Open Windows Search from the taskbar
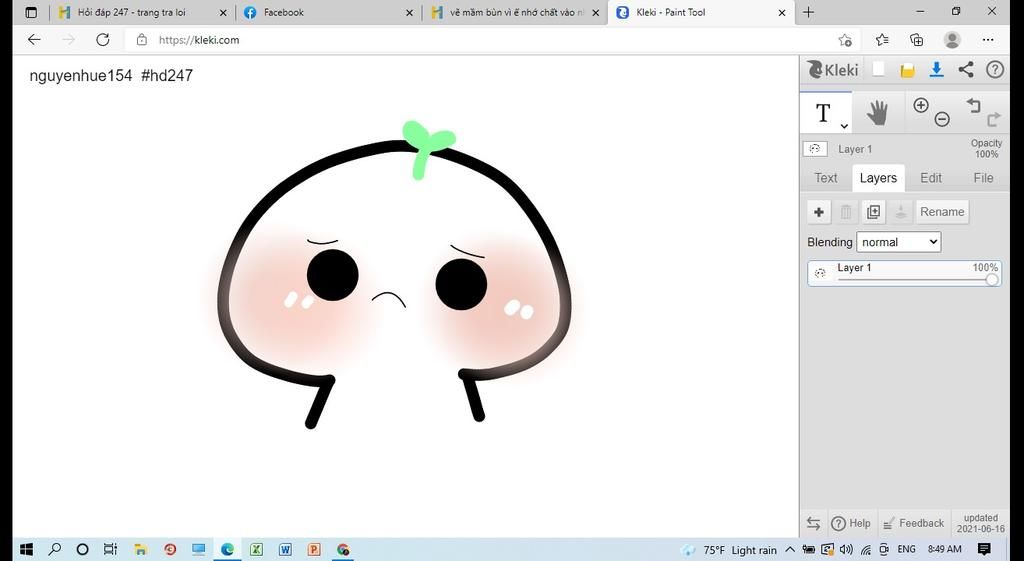Screen dimensions: 1024x561 click(55, 549)
